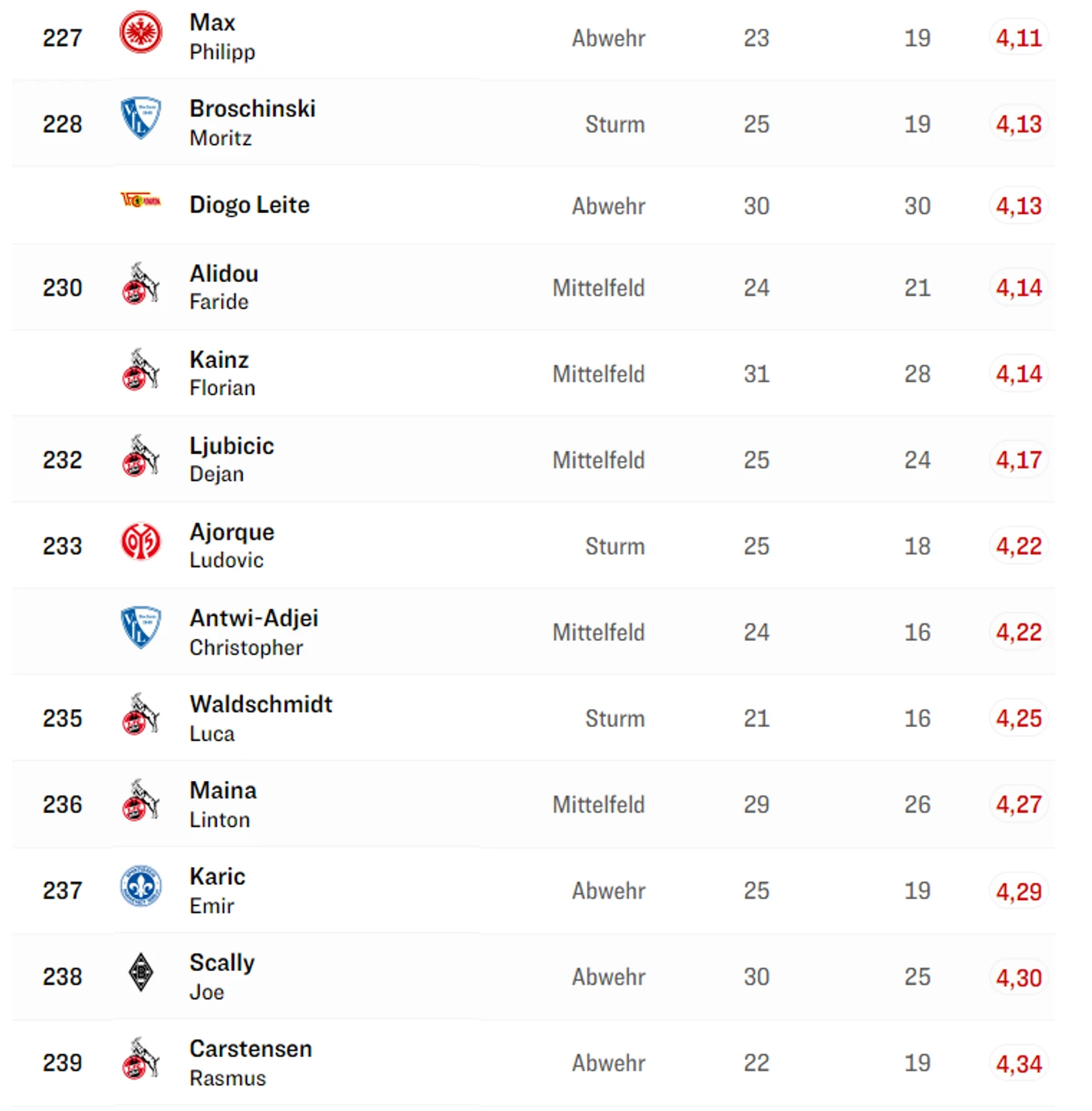
Task: Click the 1. FC Köln crest beside Alidou
Action: click(x=141, y=283)
